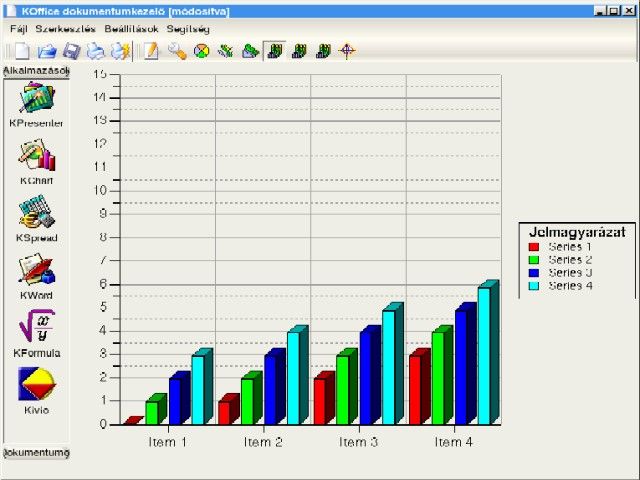This screenshot has height=480, width=640.
Task: Save with the floppy disk icon
Action: coord(71,51)
